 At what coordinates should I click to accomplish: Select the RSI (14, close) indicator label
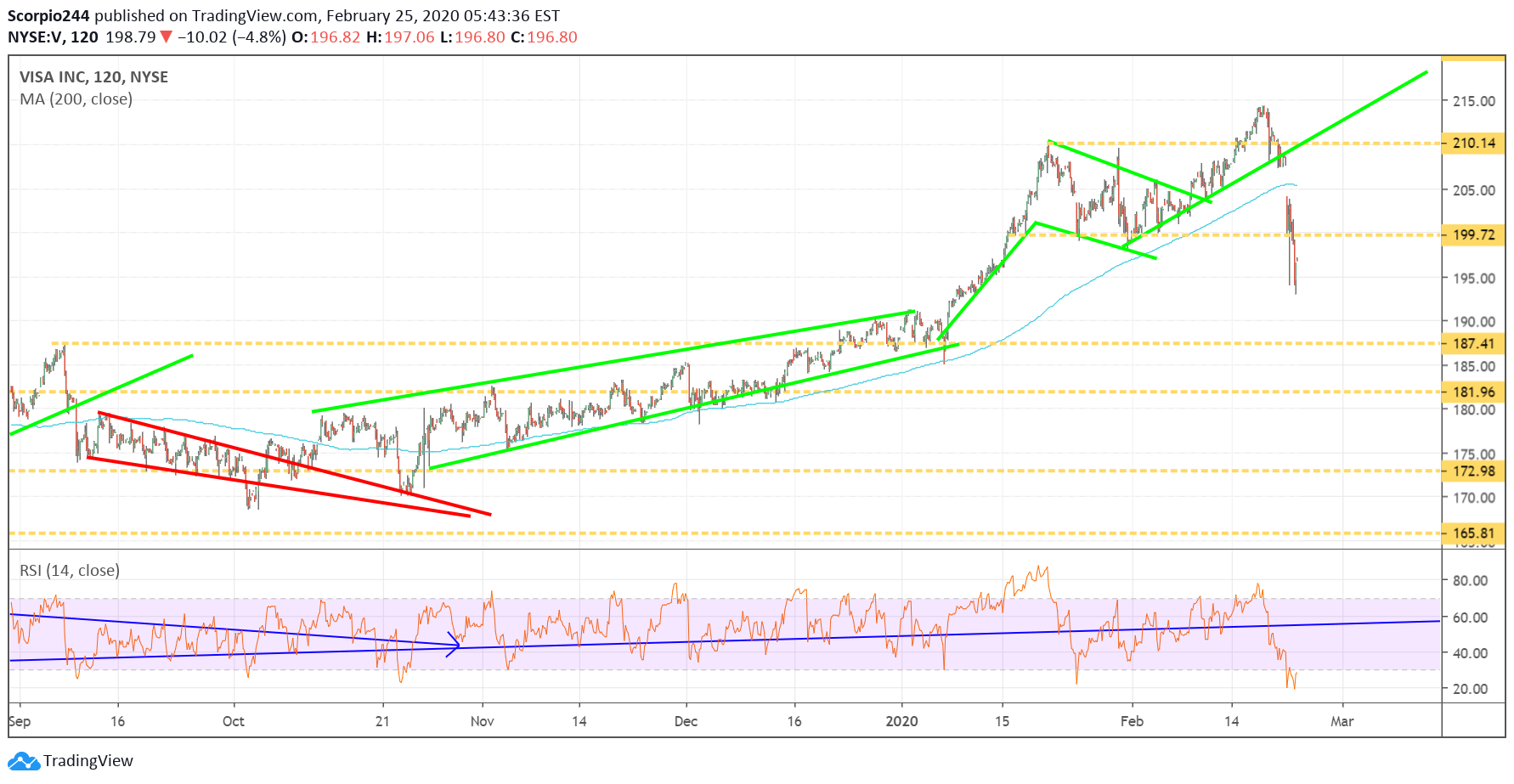pyautogui.click(x=70, y=571)
